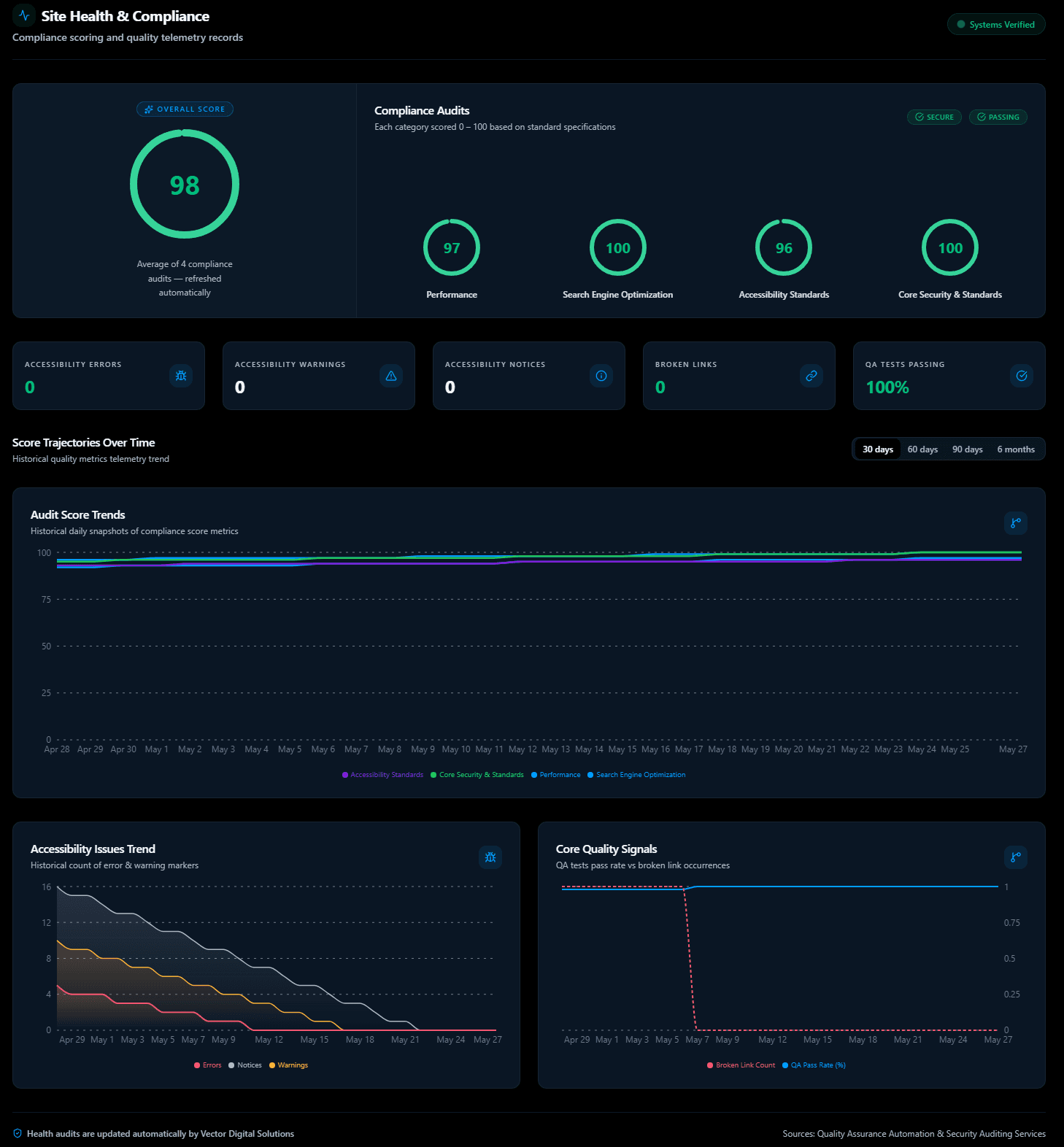Image resolution: width=1064 pixels, height=1147 pixels.
Task: Click the Core Security & Standards score ring
Action: coord(950,247)
